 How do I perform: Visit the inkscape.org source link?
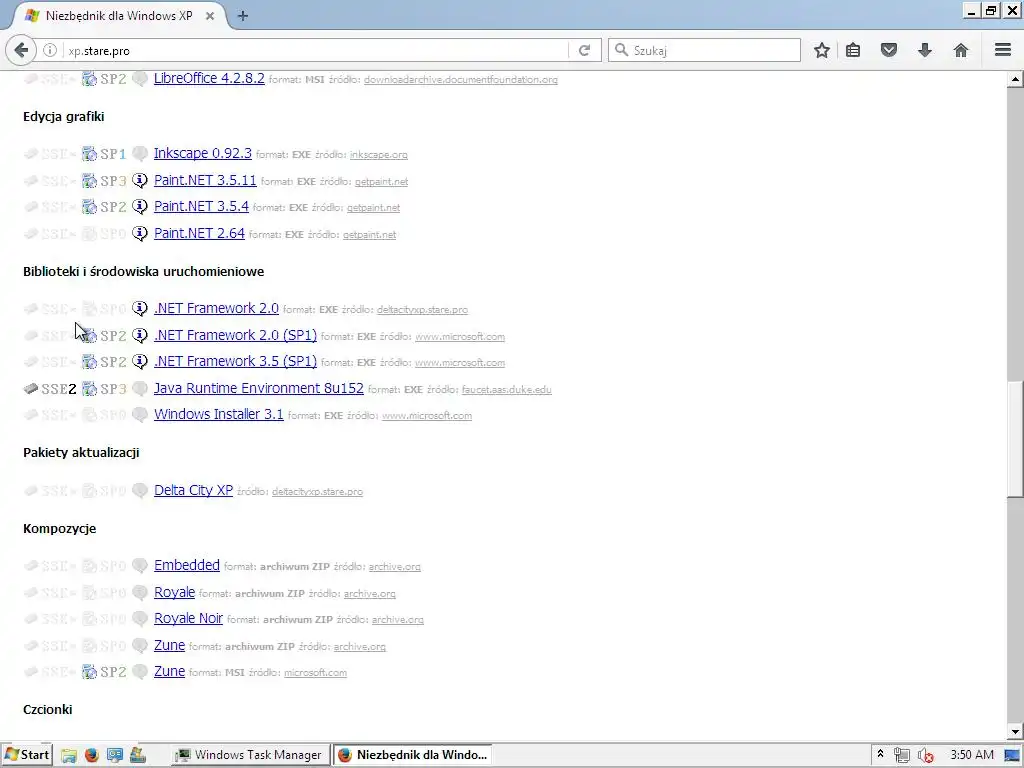pos(379,155)
